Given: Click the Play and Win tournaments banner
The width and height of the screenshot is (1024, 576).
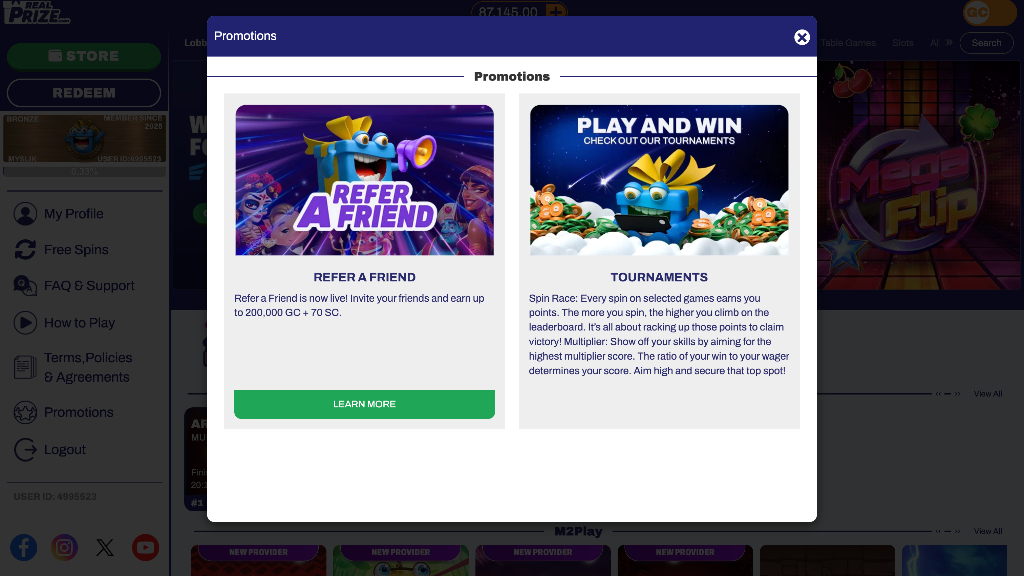Looking at the screenshot, I should click(x=659, y=180).
